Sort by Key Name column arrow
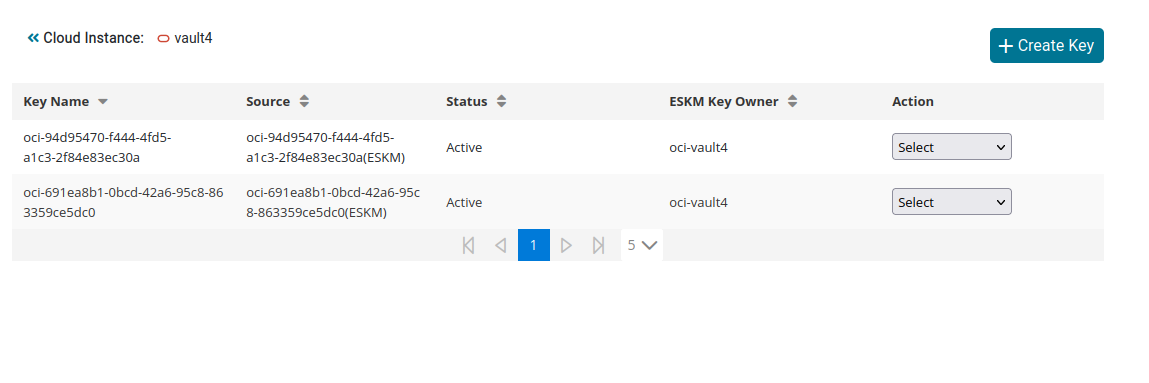The image size is (1149, 383). click(103, 102)
